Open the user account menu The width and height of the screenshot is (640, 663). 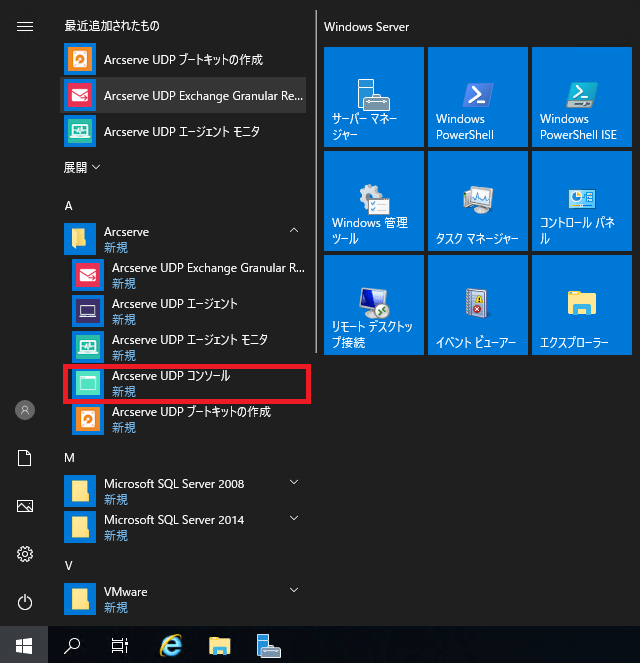25,410
